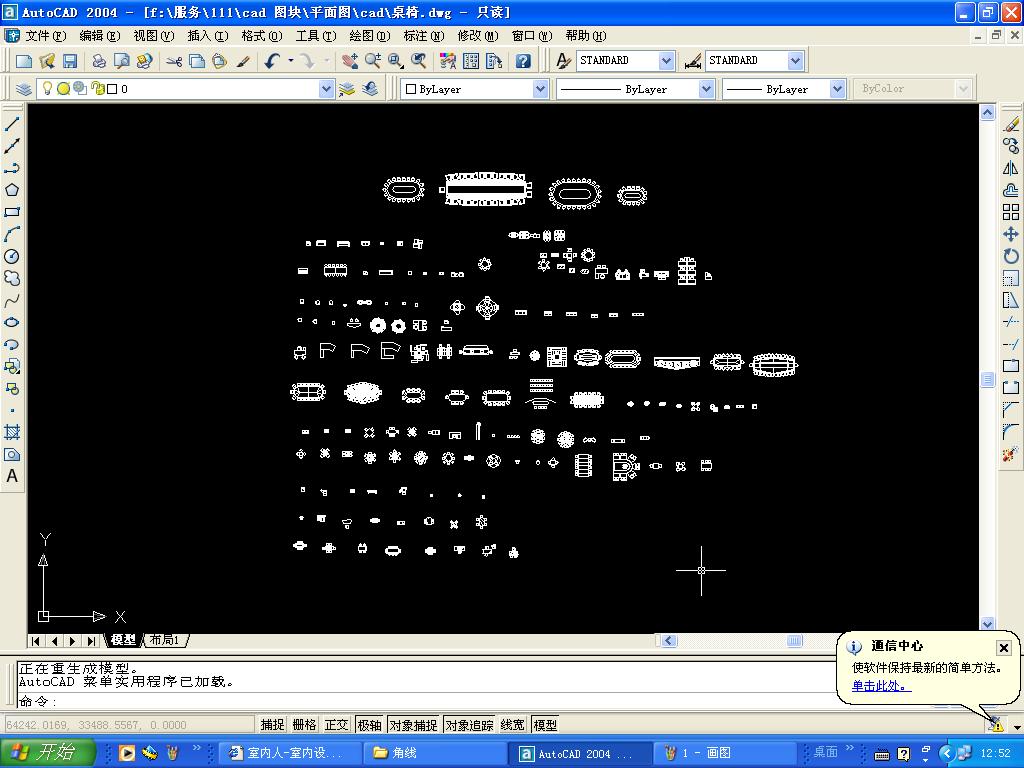Select the Spline draw tool

point(12,300)
